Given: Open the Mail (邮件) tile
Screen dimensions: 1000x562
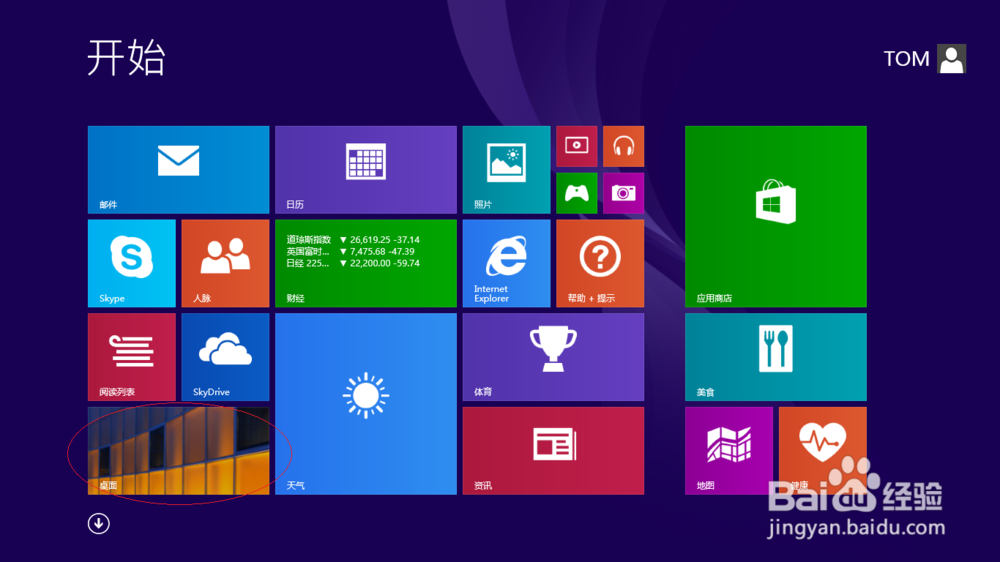Looking at the screenshot, I should pos(179,170).
